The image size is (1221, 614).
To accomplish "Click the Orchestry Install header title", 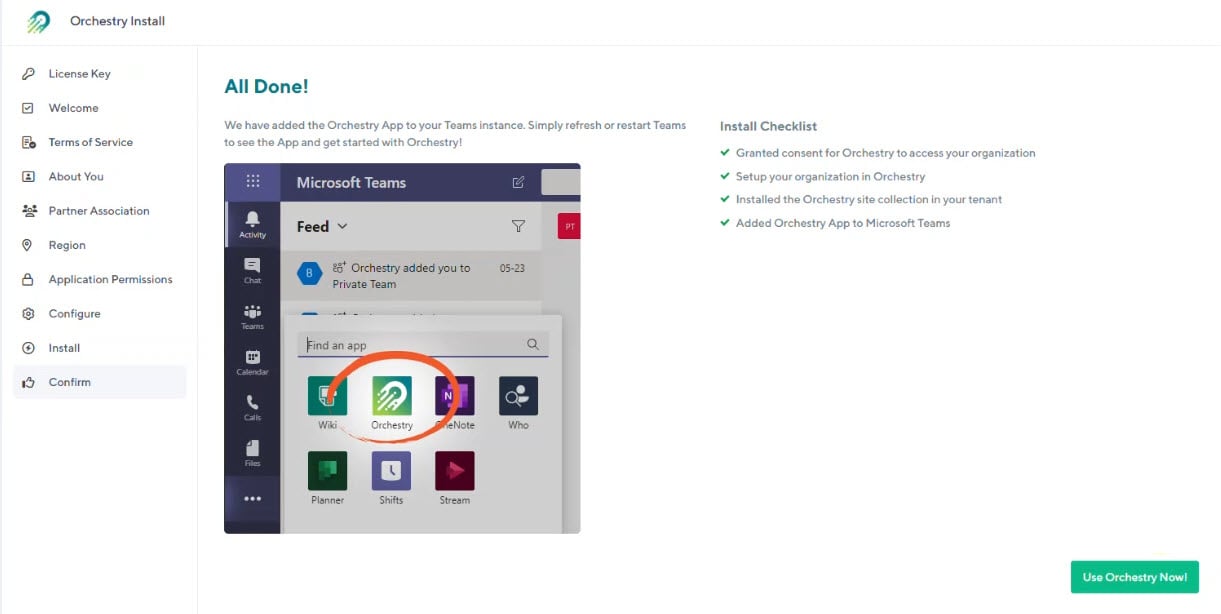I will point(117,21).
